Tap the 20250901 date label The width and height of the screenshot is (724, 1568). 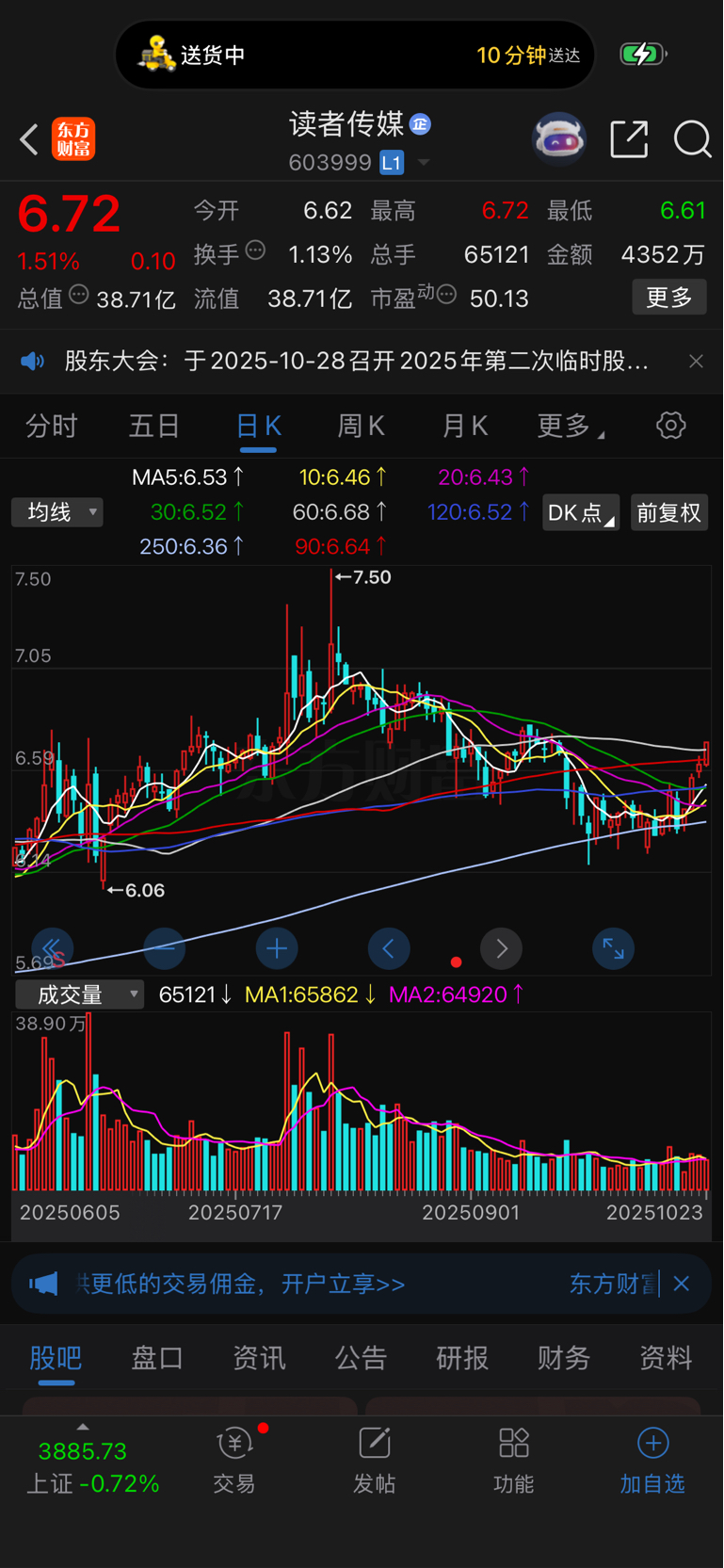tap(471, 1213)
